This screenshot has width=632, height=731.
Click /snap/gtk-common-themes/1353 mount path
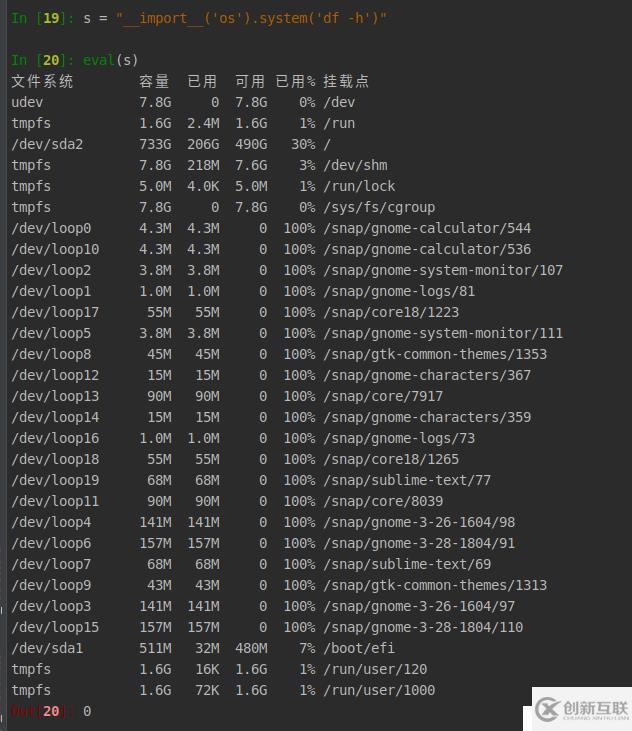[x=435, y=354]
